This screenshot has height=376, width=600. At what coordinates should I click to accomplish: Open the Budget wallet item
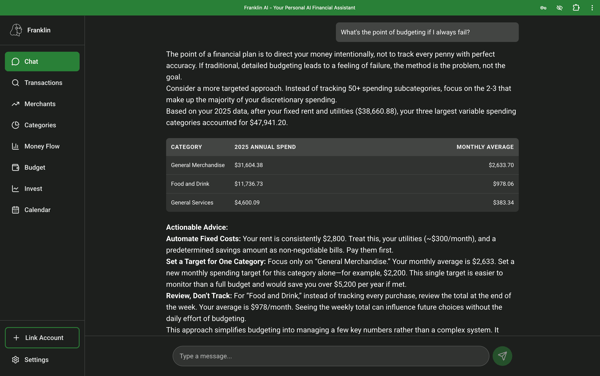(42, 168)
